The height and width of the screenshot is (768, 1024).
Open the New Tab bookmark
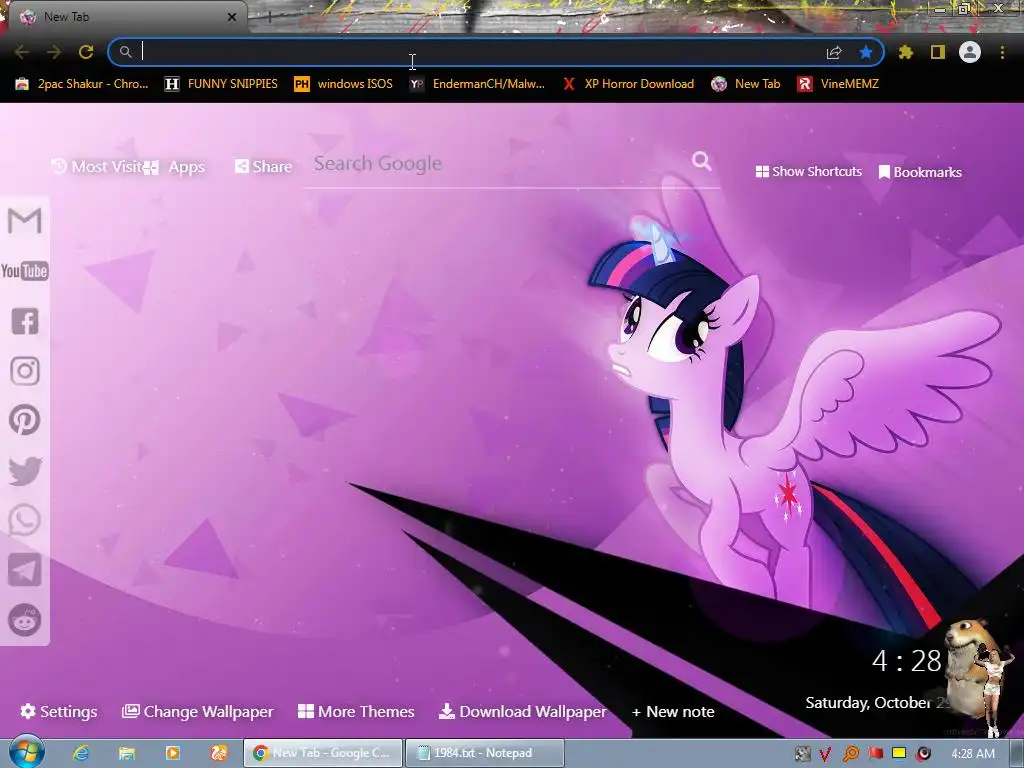(x=746, y=84)
